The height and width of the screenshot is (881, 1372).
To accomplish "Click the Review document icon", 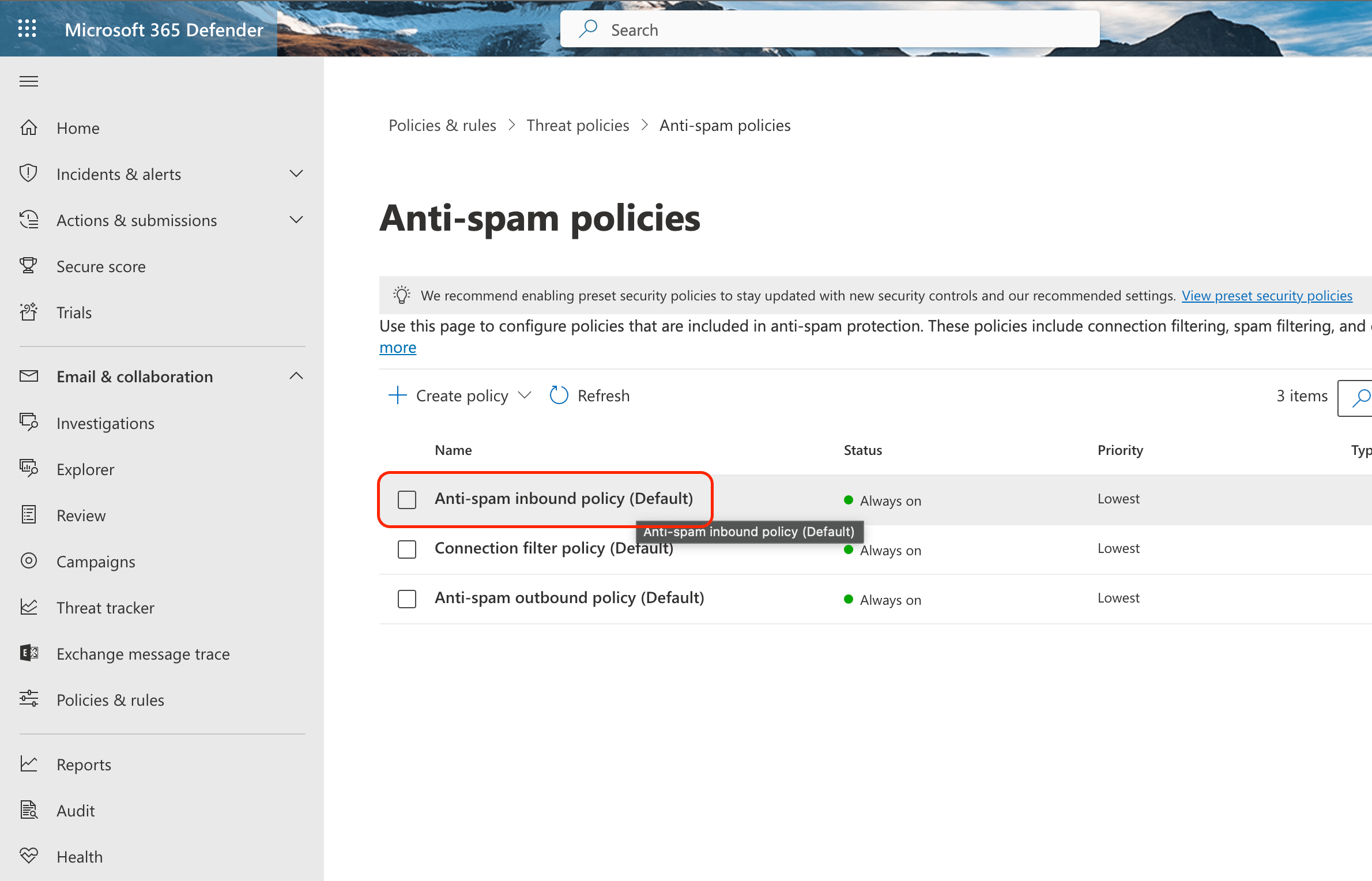I will 29,515.
